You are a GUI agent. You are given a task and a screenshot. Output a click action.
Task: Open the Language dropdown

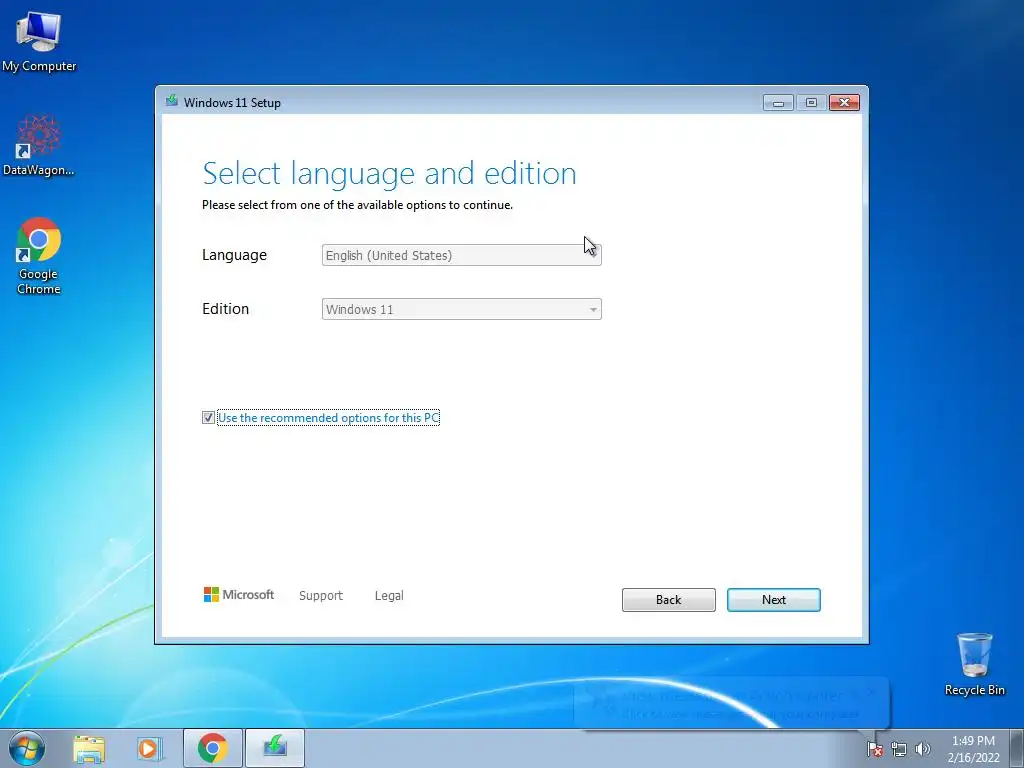[462, 255]
